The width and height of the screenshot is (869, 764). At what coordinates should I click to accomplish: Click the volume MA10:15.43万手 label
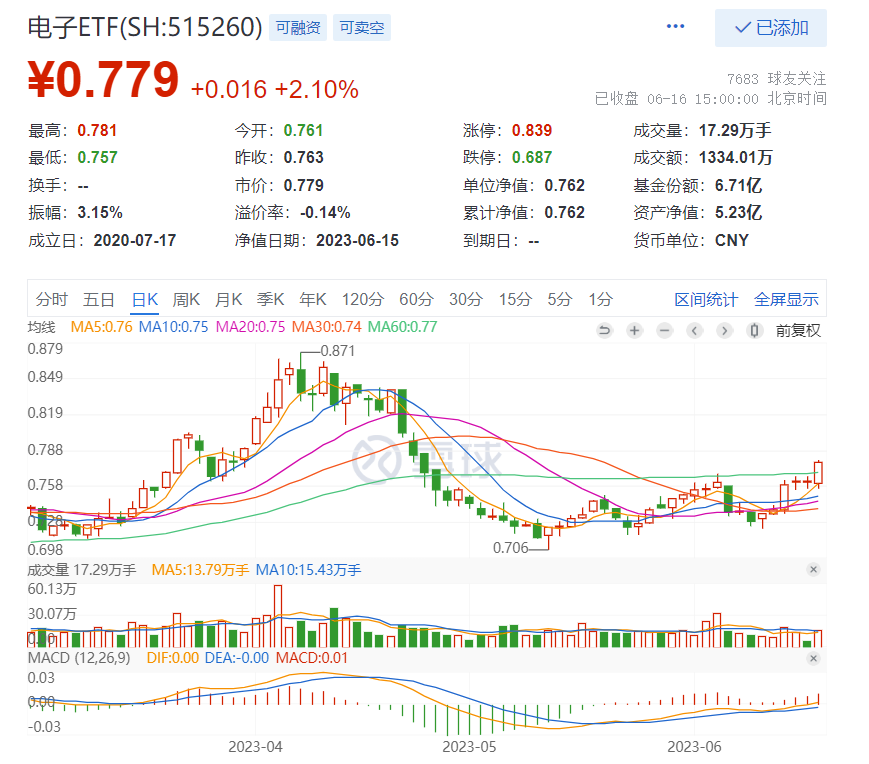(x=308, y=570)
